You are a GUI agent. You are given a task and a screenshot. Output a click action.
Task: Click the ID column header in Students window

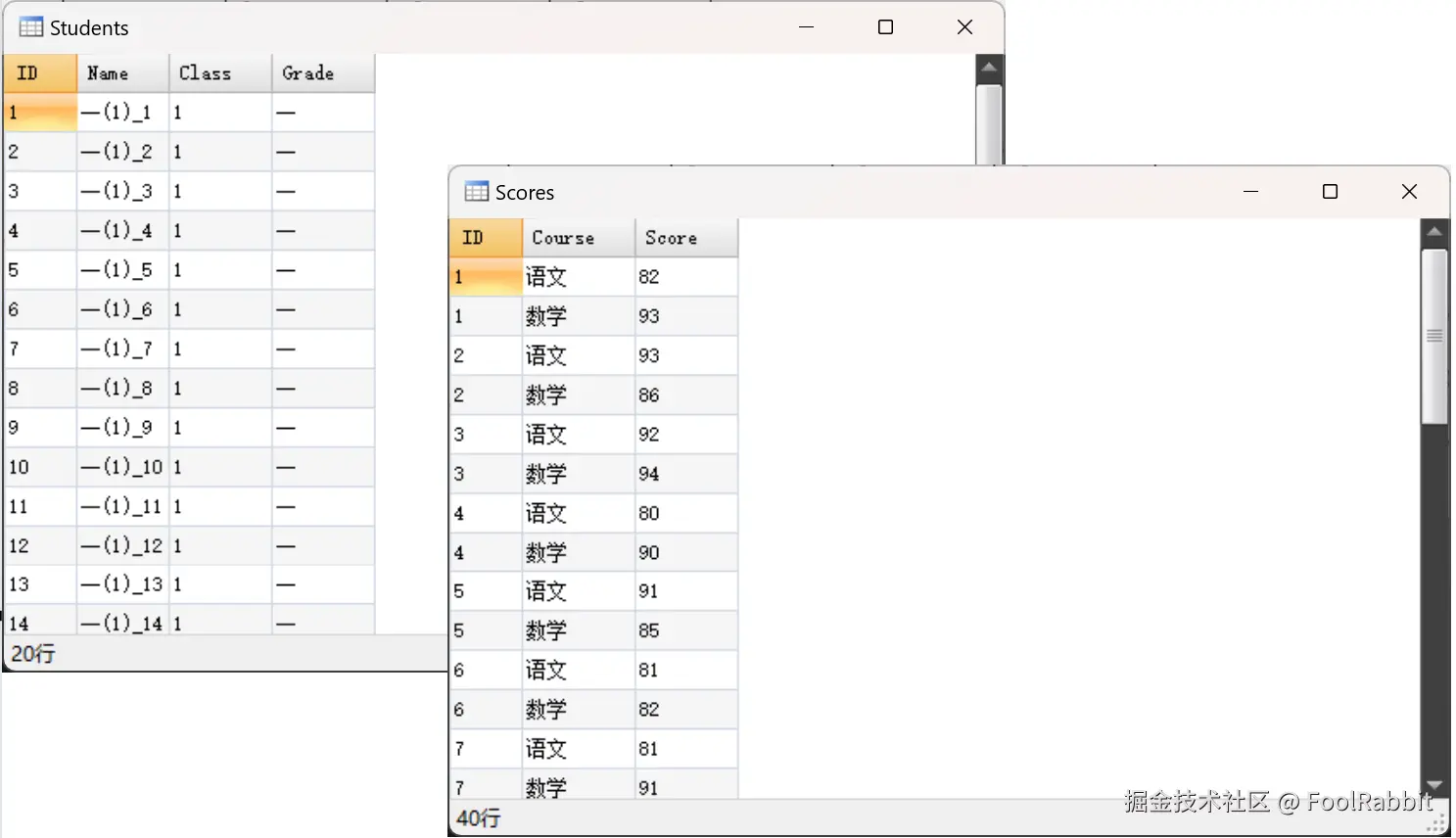pos(40,73)
